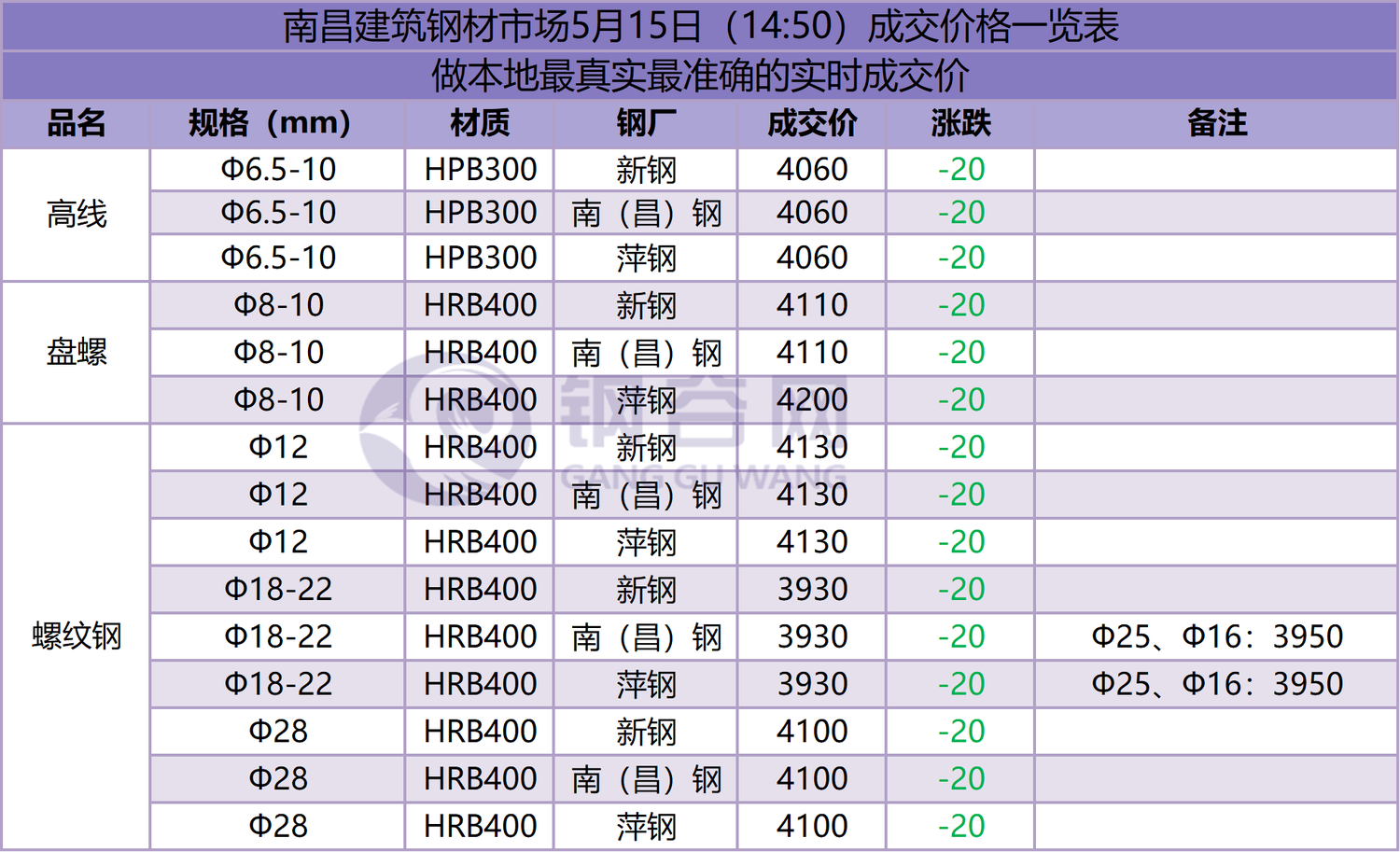
Task: Click price 4100 in Φ28 萍钢 row
Action: 812,827
